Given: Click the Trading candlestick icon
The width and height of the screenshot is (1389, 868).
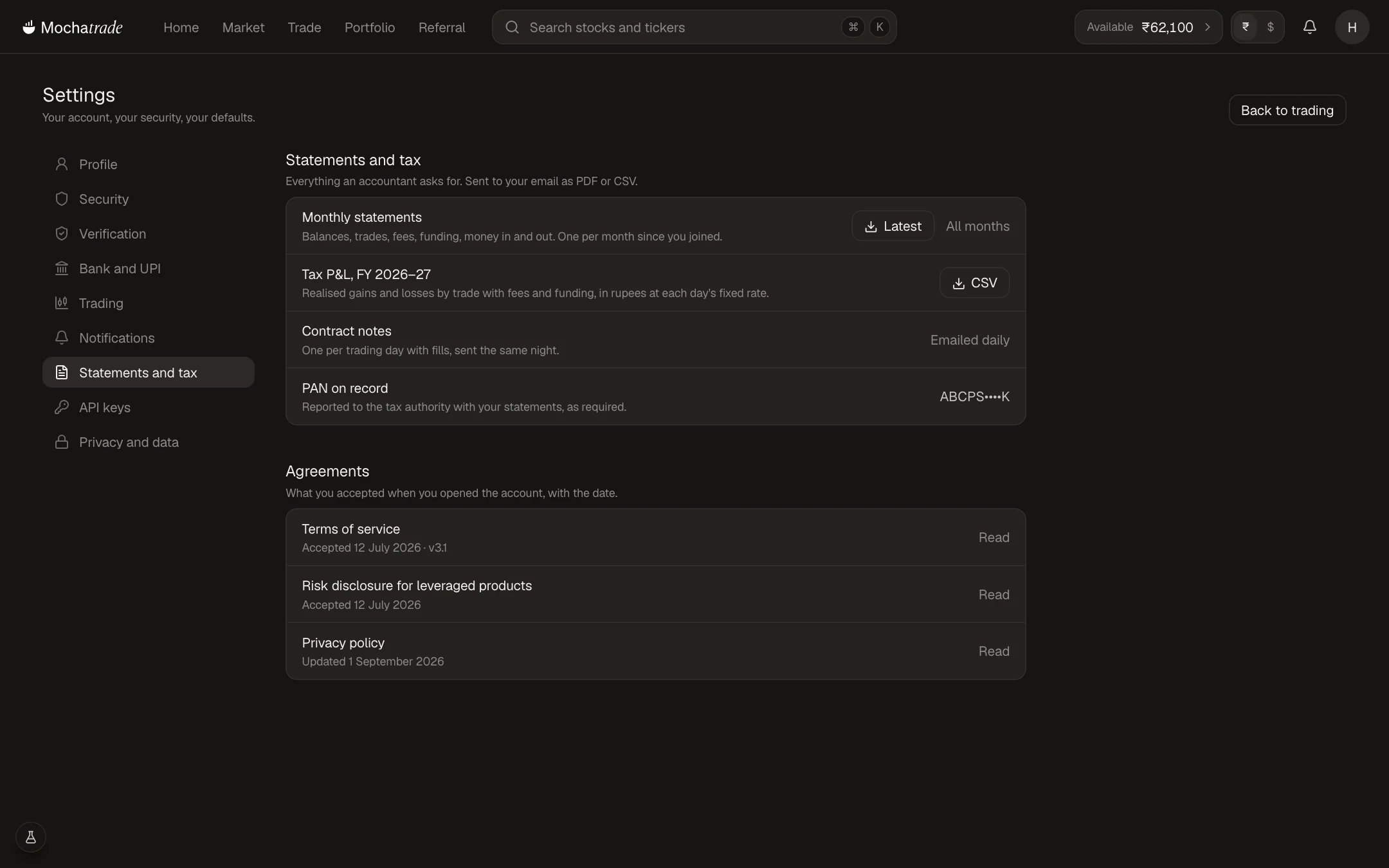Looking at the screenshot, I should [x=62, y=303].
